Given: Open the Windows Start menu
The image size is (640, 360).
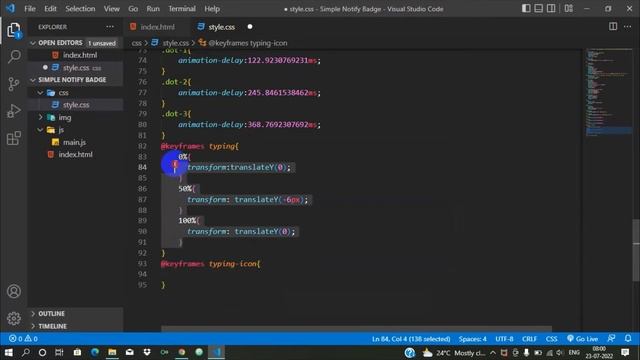Looking at the screenshot, I should point(8,352).
